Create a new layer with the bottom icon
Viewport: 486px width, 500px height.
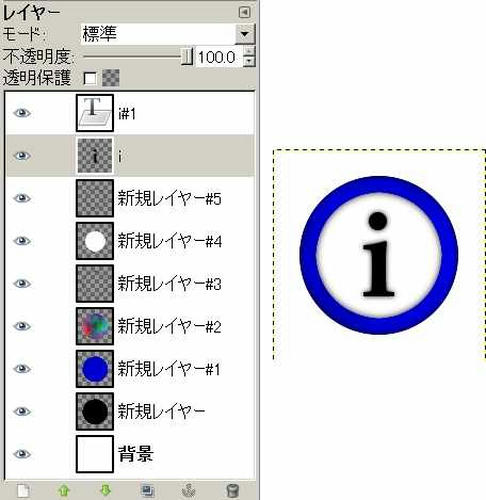tap(23, 491)
